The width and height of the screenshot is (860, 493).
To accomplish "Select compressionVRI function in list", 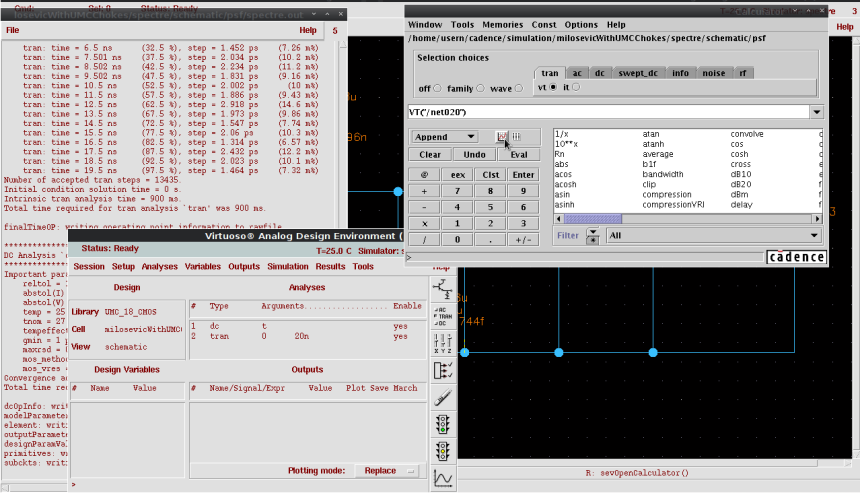I will point(673,205).
